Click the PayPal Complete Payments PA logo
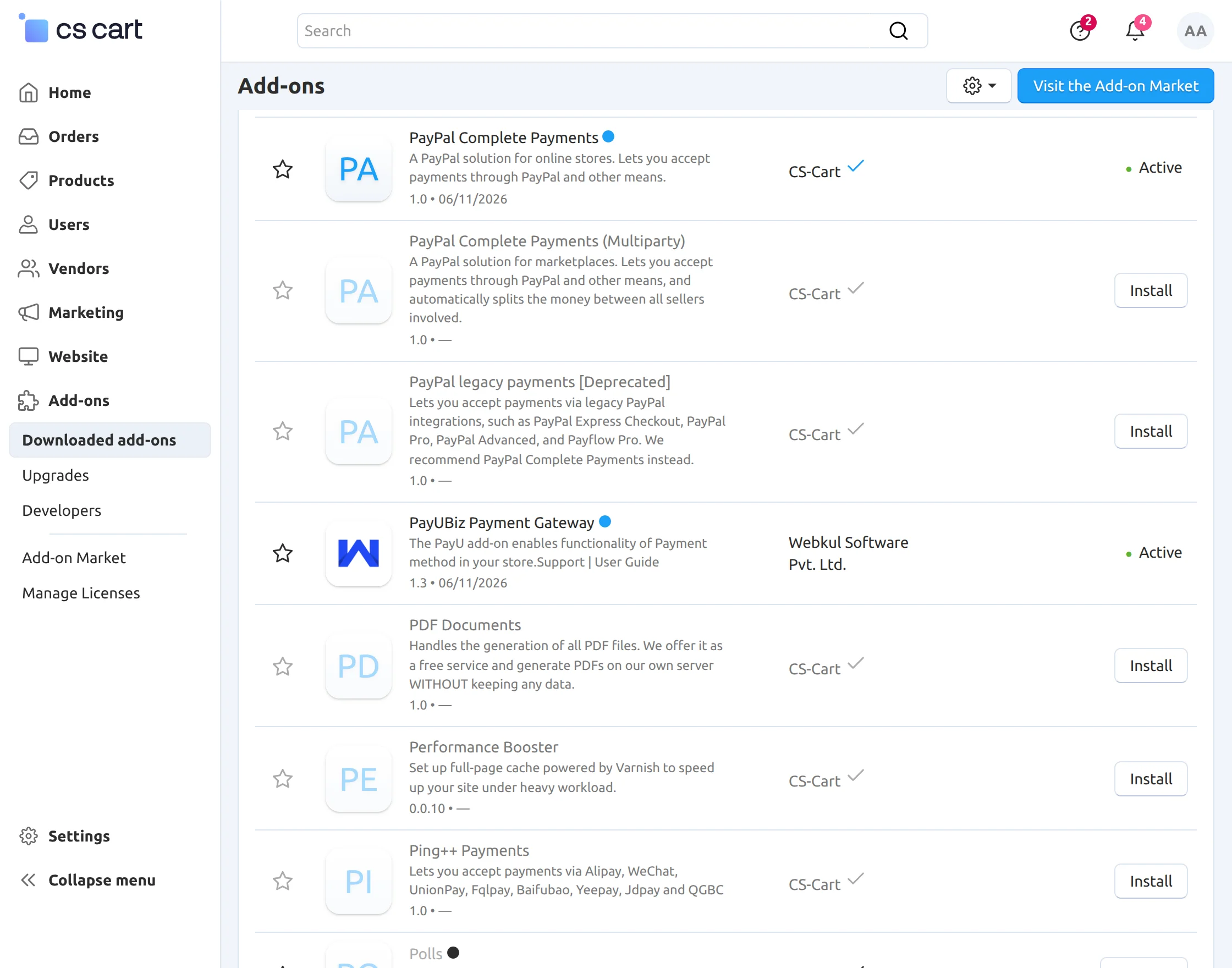Image resolution: width=1232 pixels, height=968 pixels. tap(359, 169)
